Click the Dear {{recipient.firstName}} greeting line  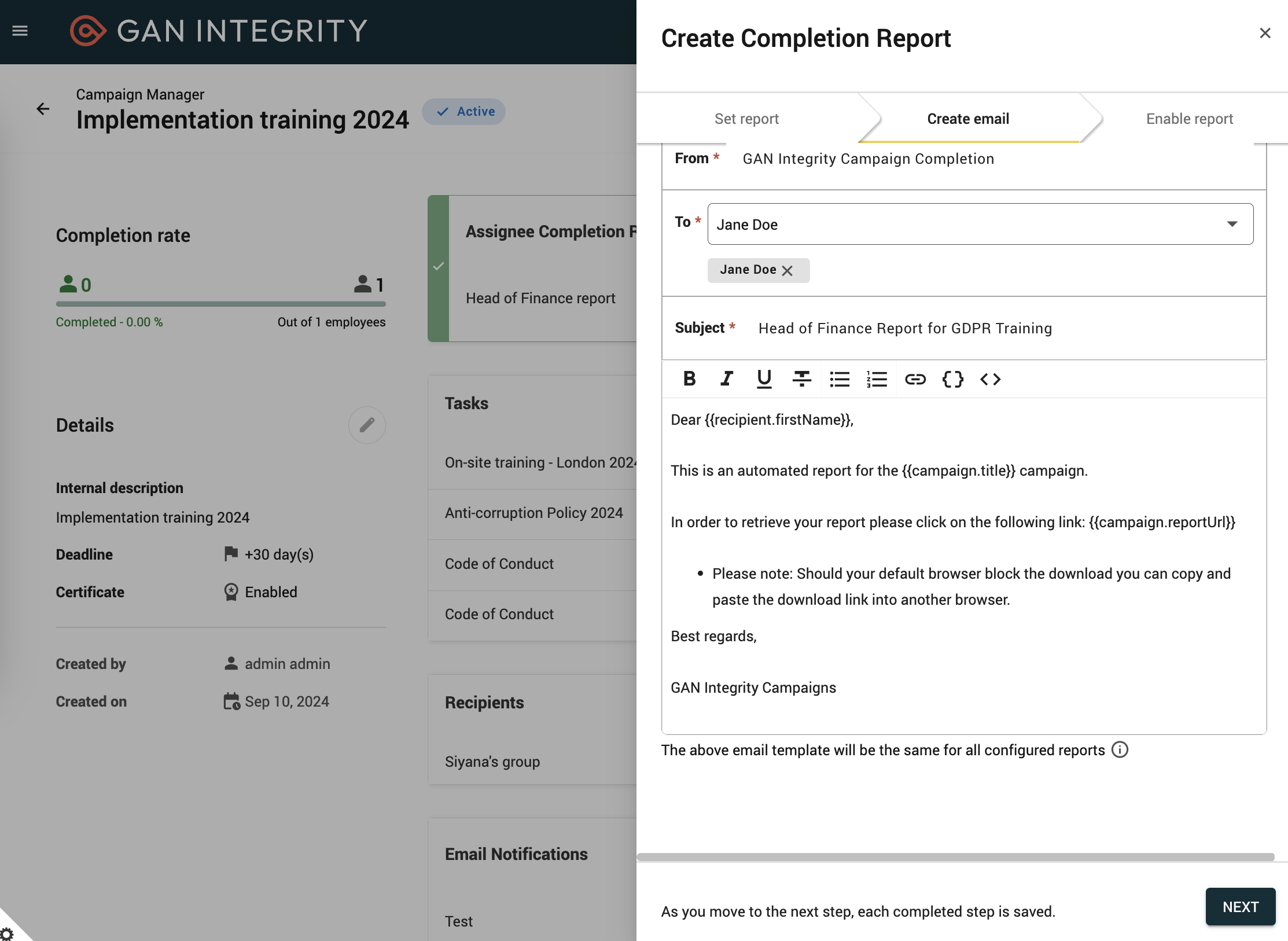tap(762, 420)
